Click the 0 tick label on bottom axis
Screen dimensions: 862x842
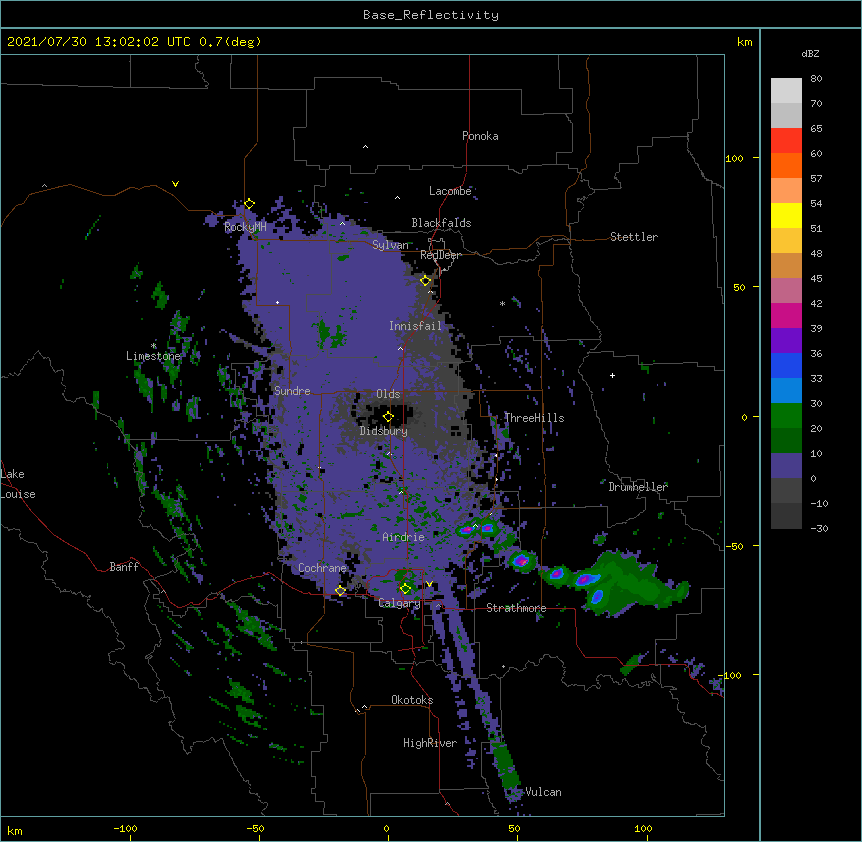(x=386, y=828)
